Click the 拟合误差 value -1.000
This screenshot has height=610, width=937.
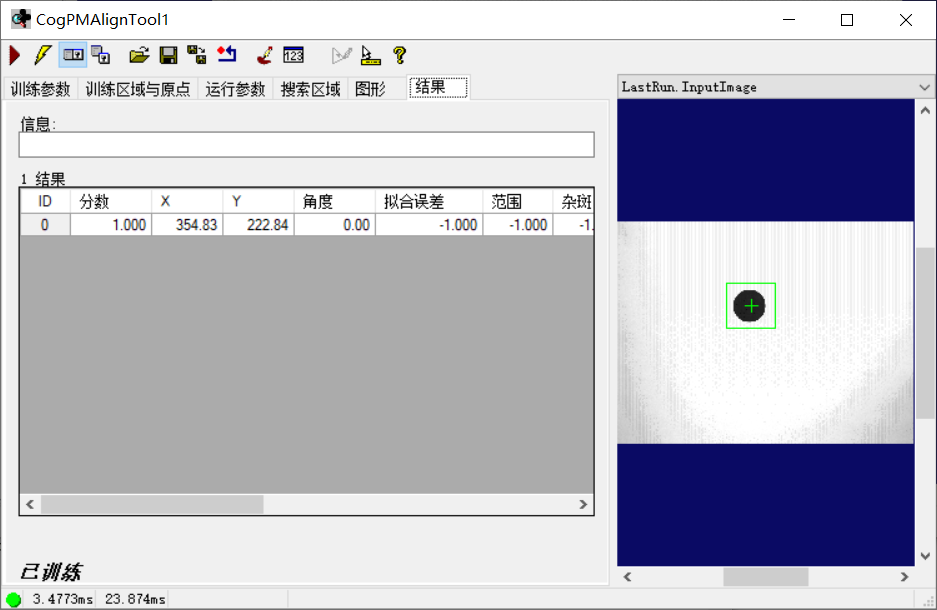(429, 225)
